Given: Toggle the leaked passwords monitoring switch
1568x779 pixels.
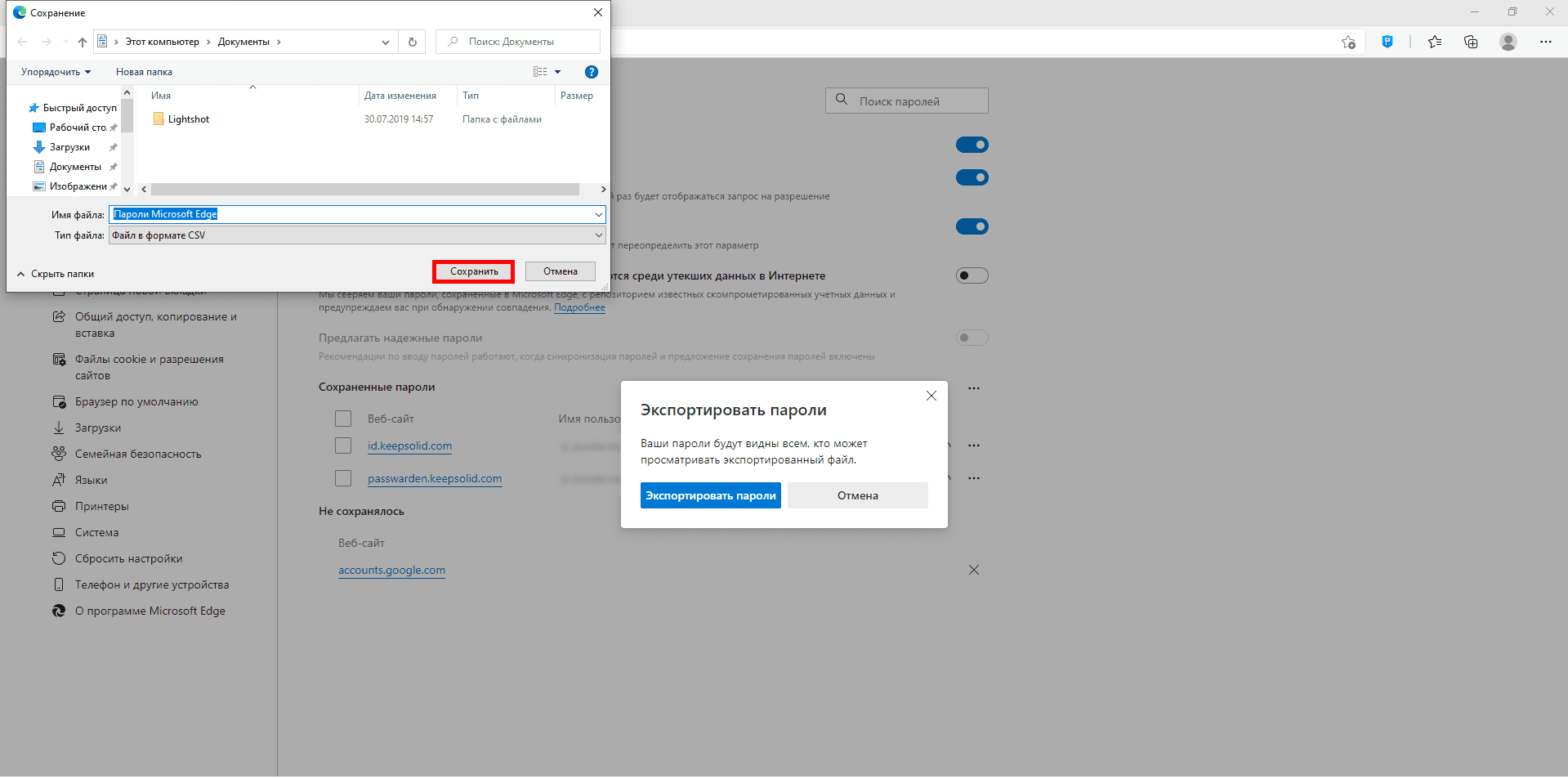Looking at the screenshot, I should [x=972, y=275].
